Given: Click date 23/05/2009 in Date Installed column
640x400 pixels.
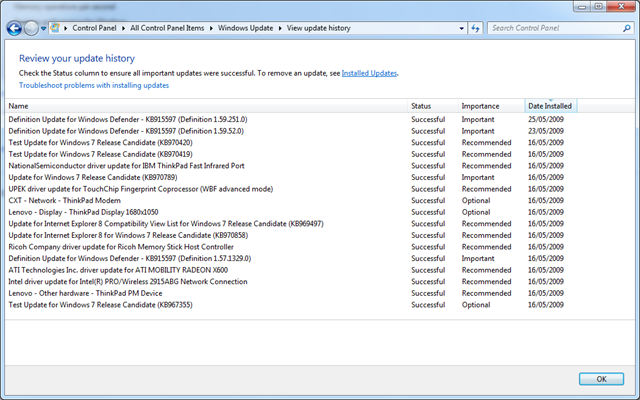Looking at the screenshot, I should [546, 131].
